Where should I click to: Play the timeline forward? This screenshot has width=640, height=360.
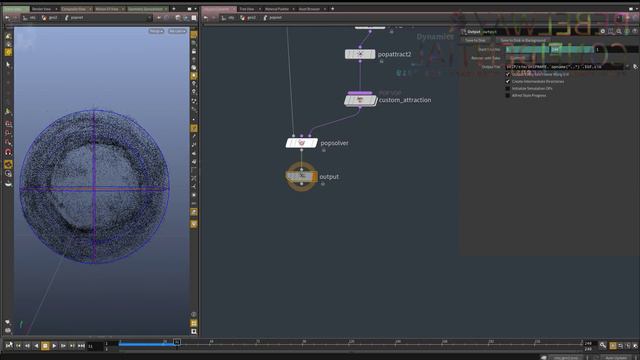pos(54,346)
